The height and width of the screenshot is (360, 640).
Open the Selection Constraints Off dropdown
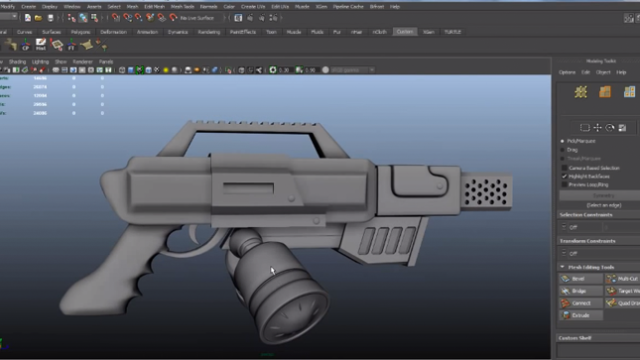pyautogui.click(x=580, y=227)
